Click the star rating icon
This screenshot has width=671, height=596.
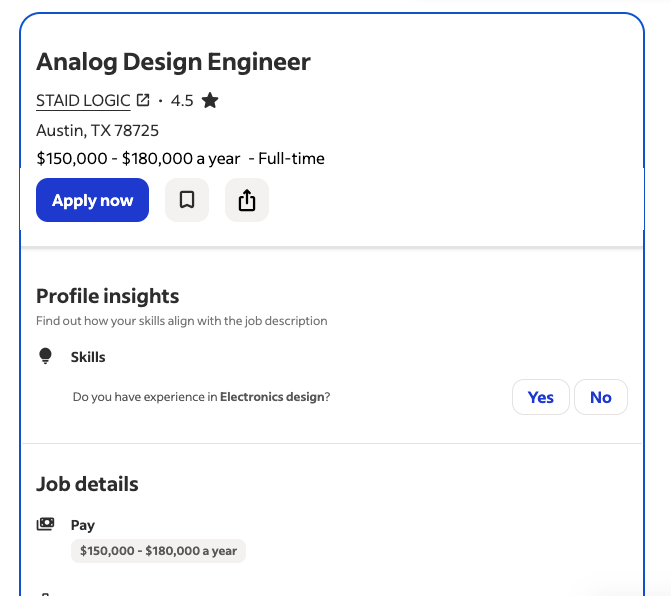(x=209, y=100)
